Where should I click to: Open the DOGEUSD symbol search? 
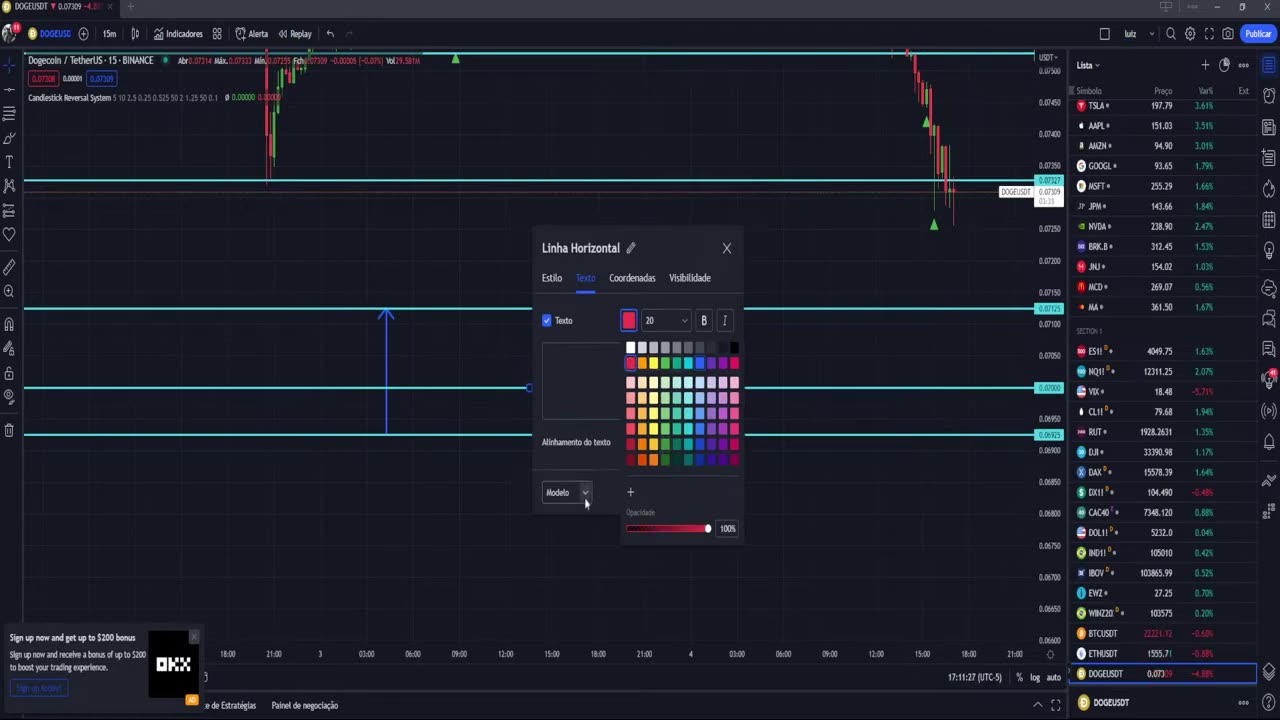tap(49, 34)
